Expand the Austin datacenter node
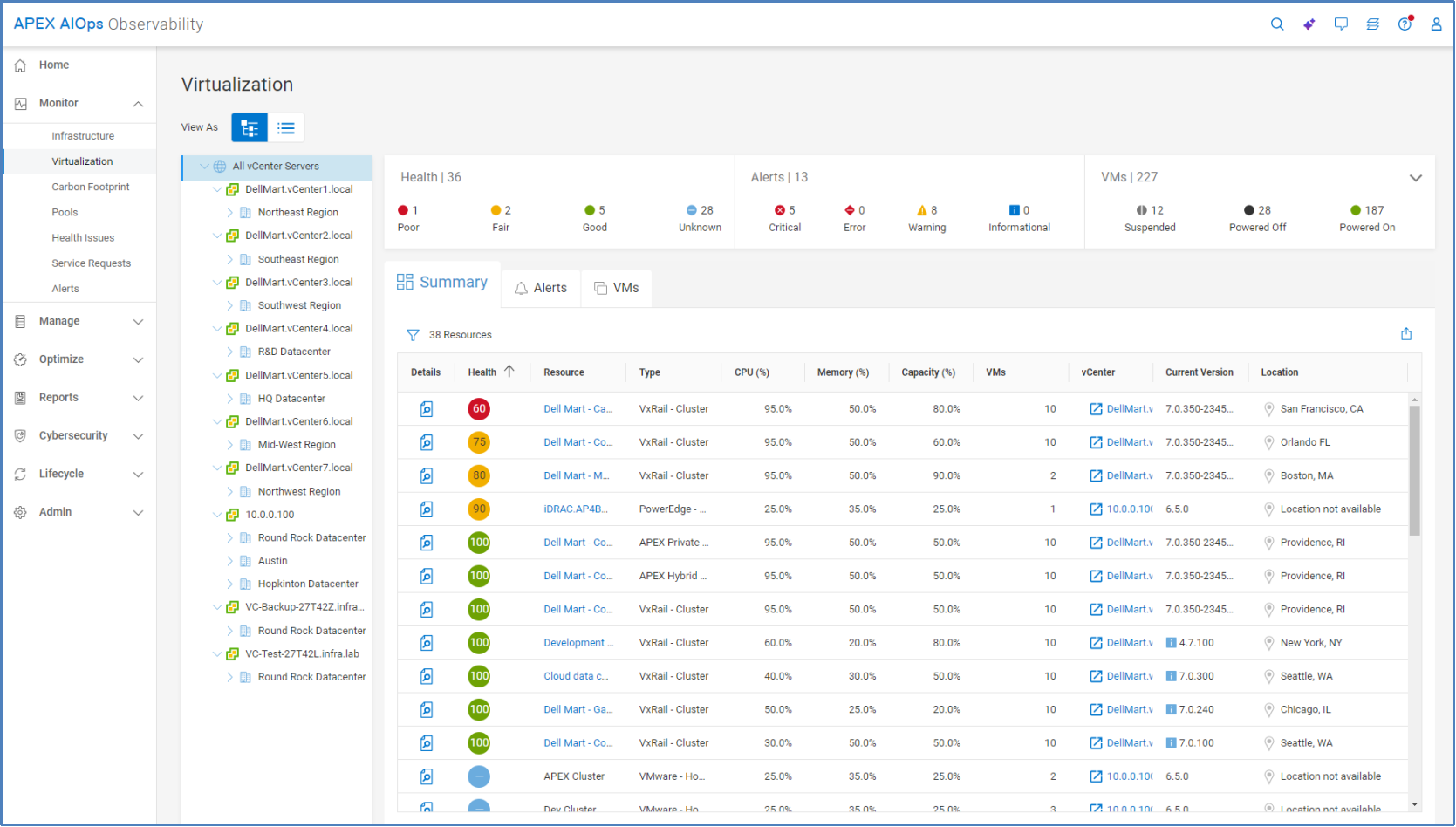This screenshot has width=1456, height=827. pyautogui.click(x=229, y=561)
